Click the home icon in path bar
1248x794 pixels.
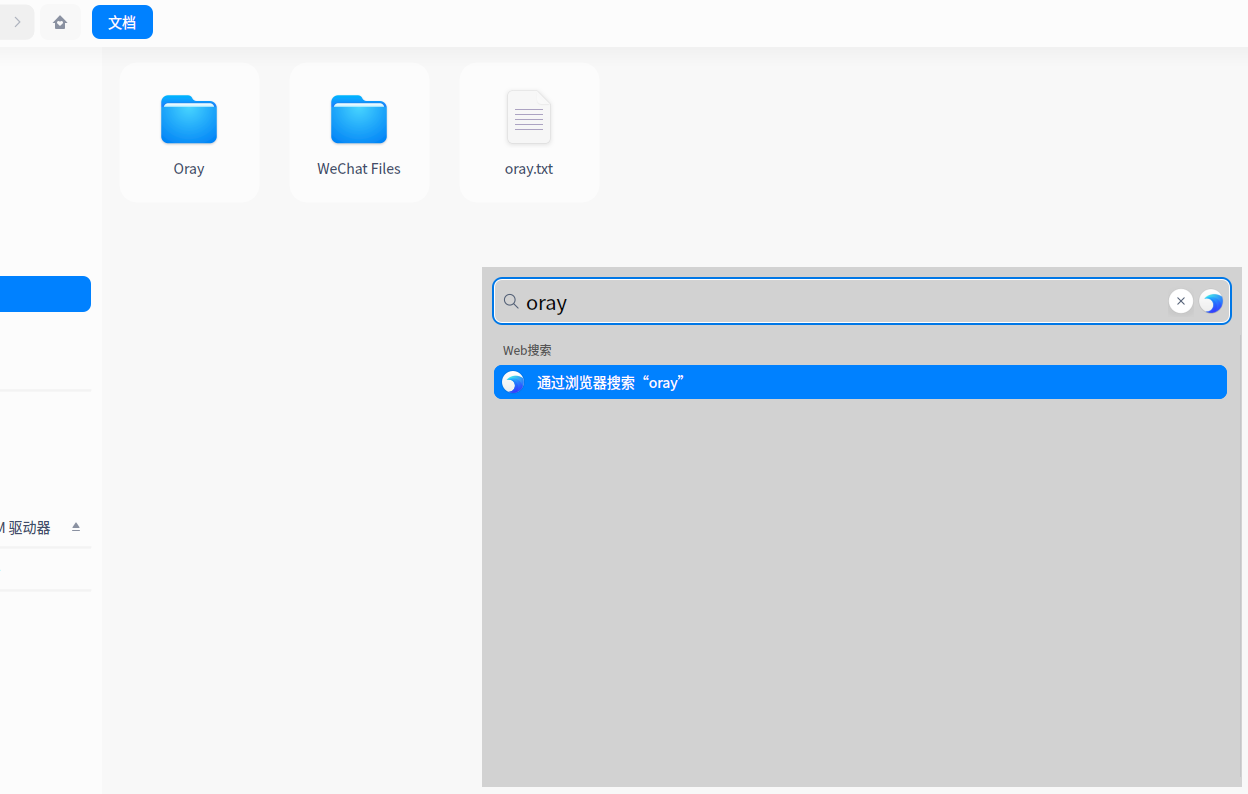pyautogui.click(x=60, y=22)
